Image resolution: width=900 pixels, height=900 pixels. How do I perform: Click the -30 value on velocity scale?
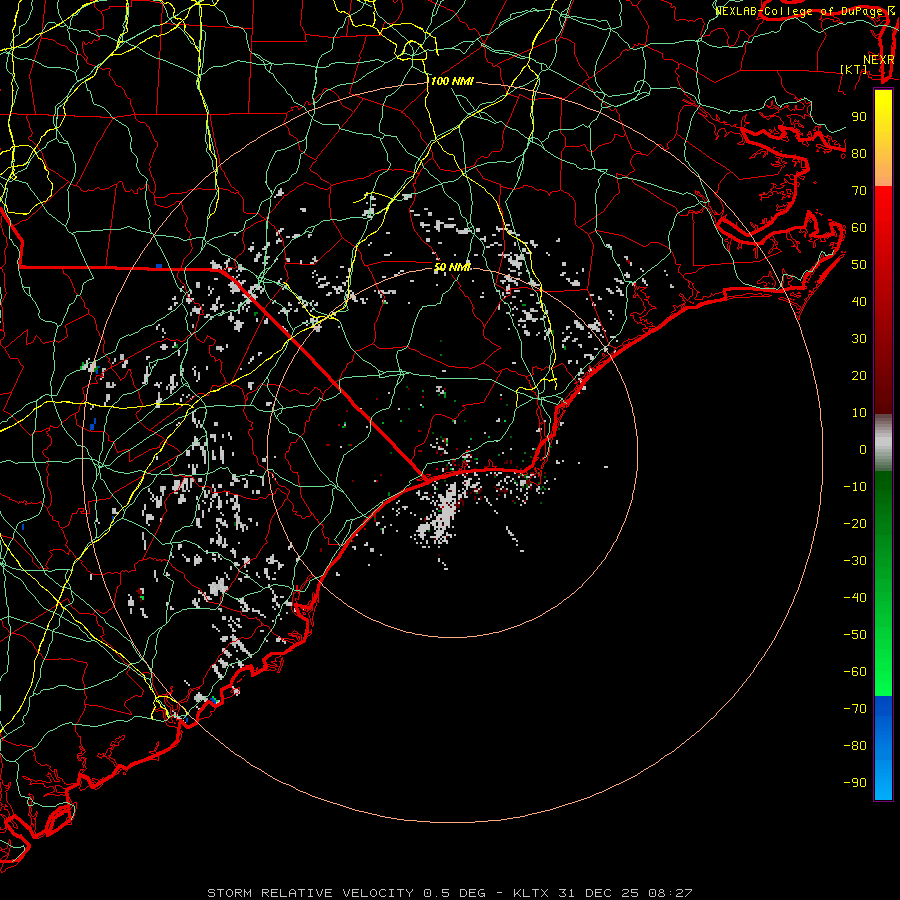[x=855, y=561]
